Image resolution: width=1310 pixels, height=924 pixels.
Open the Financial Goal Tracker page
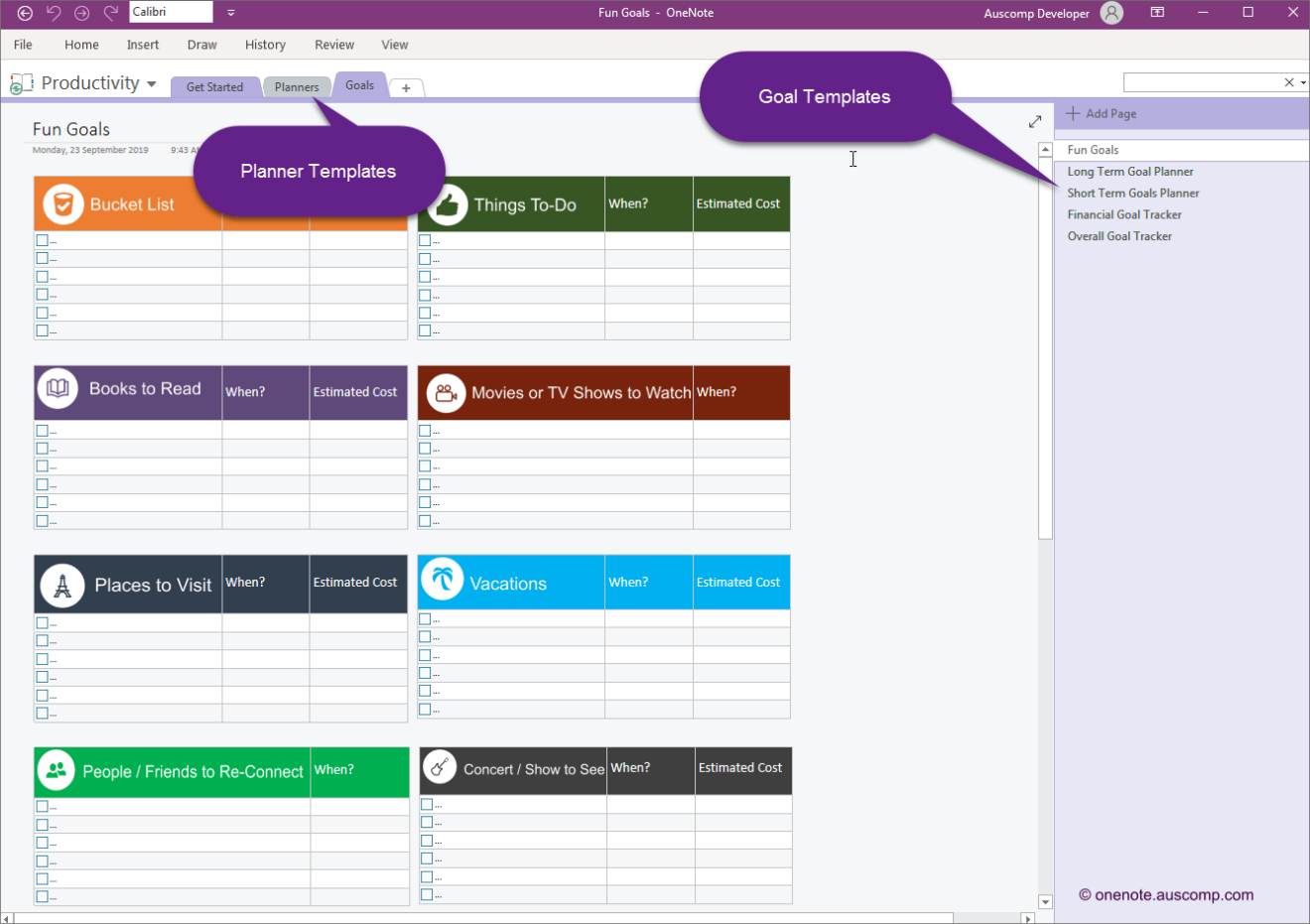coord(1123,214)
